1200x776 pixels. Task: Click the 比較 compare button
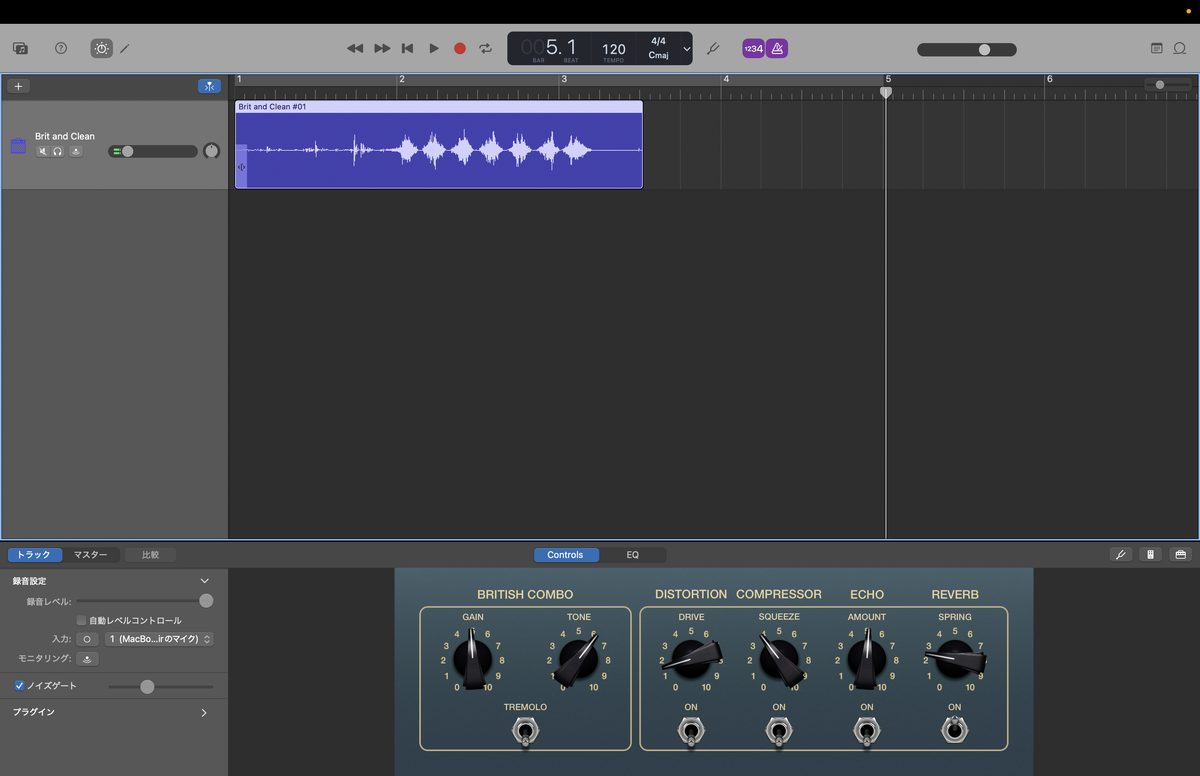coord(150,555)
